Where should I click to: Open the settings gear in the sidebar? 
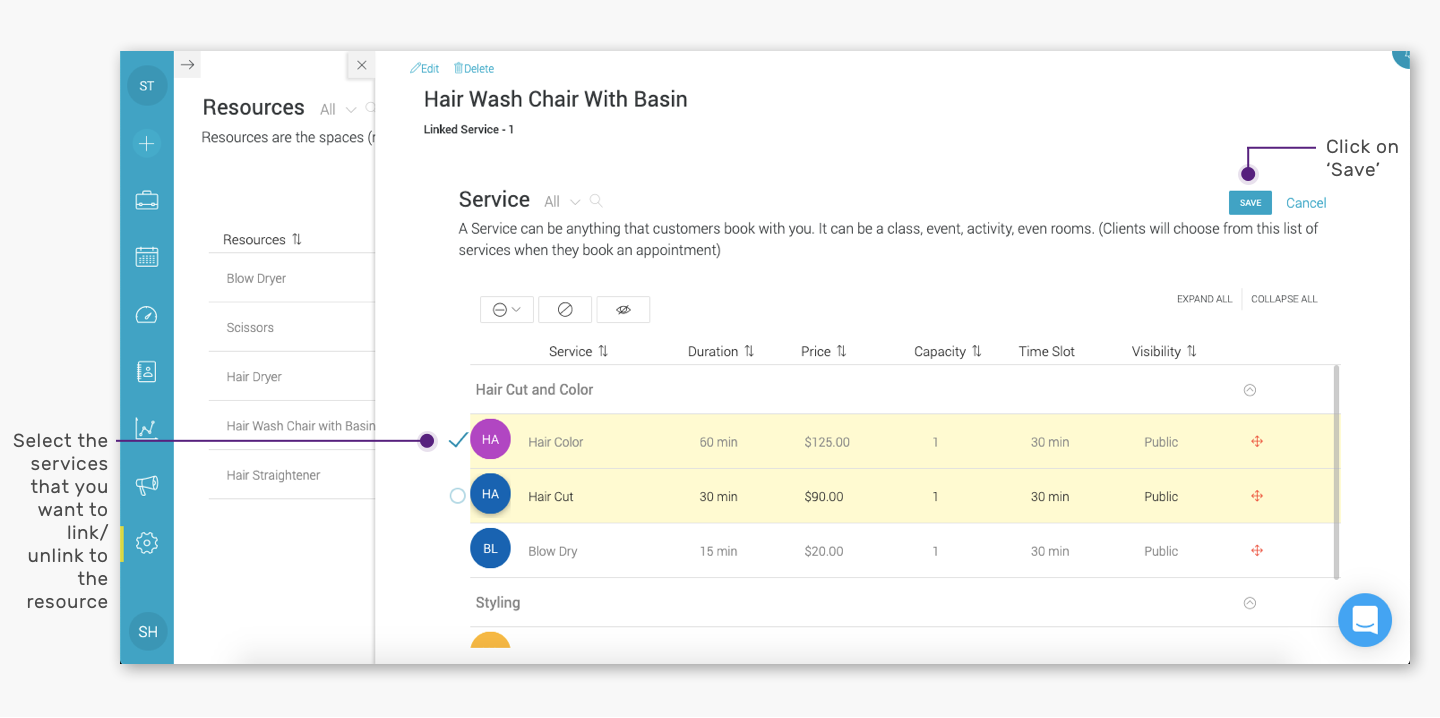coord(147,543)
